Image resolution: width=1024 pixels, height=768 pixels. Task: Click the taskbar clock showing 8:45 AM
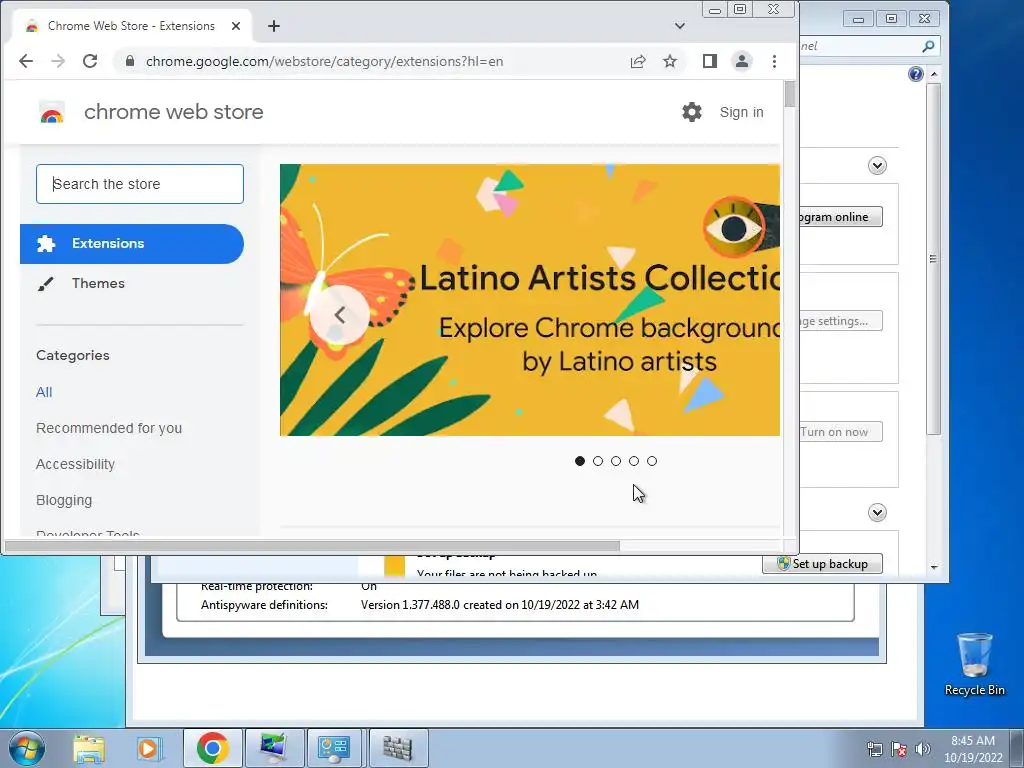point(973,749)
